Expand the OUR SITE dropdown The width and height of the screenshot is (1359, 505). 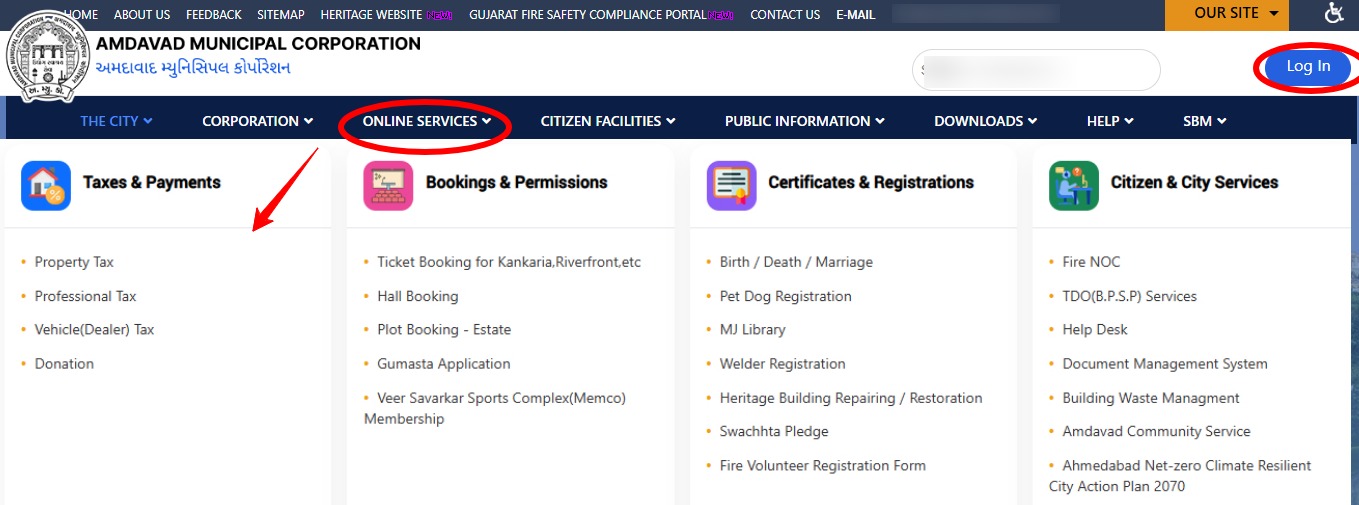(1226, 14)
